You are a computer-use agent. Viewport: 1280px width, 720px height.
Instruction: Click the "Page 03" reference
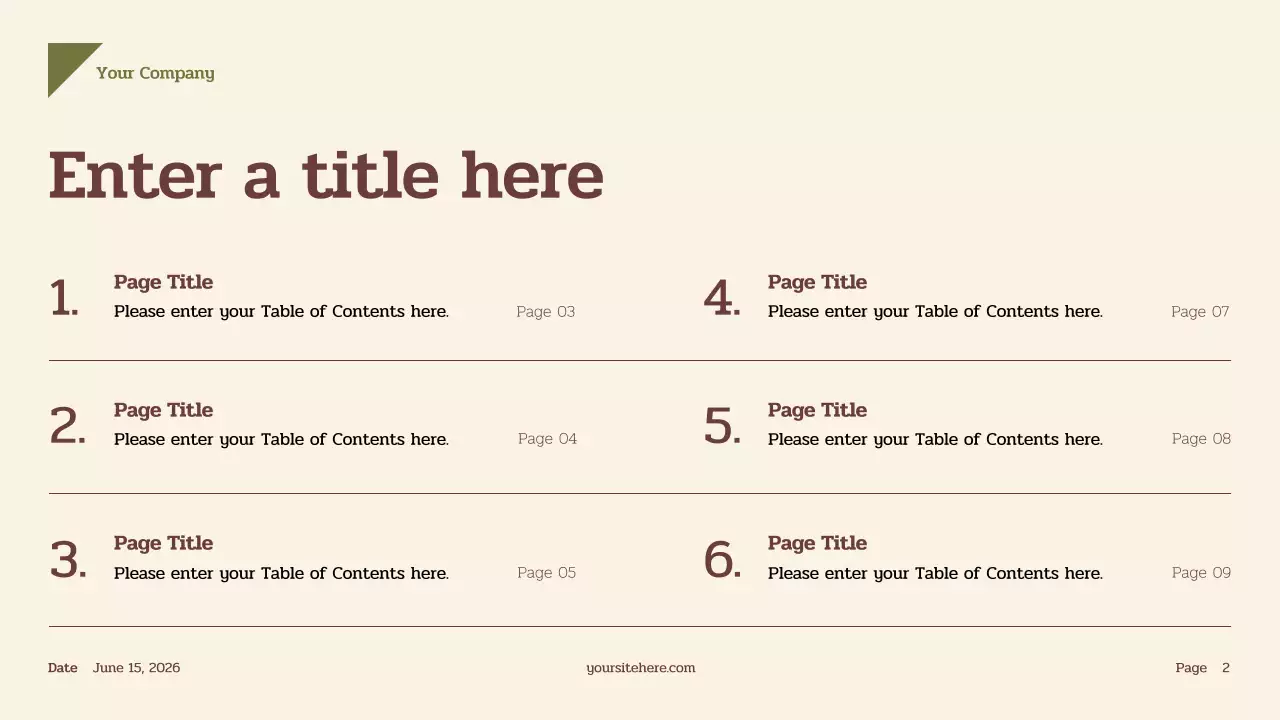pos(545,312)
